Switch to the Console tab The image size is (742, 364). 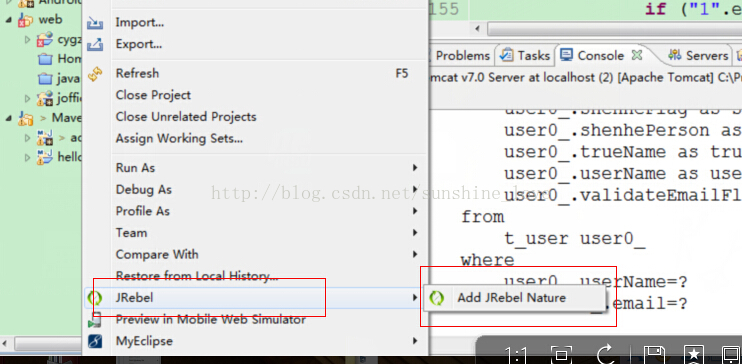pos(601,55)
